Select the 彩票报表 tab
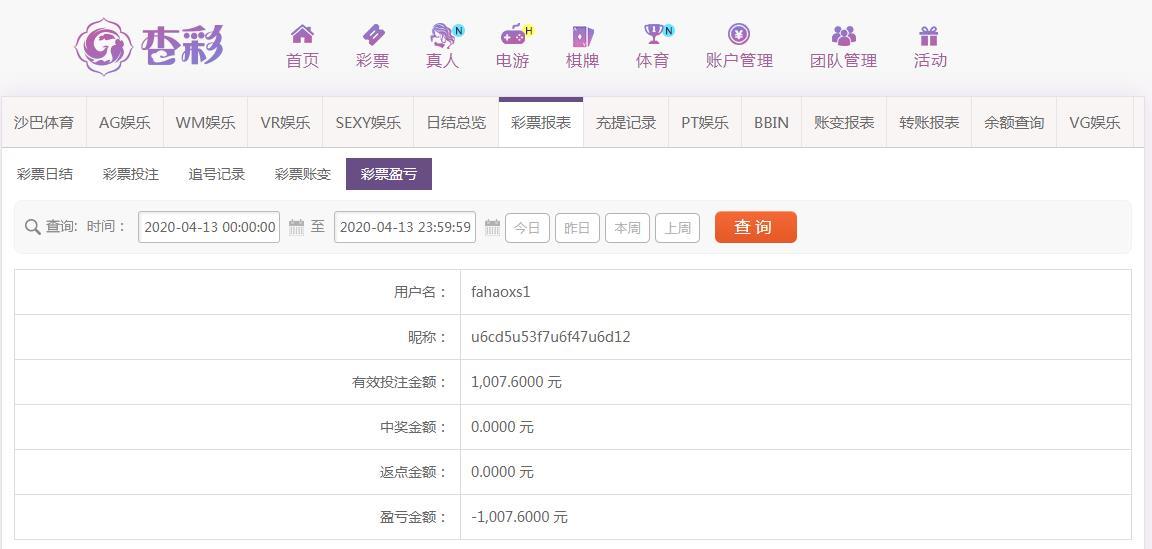The width and height of the screenshot is (1152, 549). pos(541,123)
